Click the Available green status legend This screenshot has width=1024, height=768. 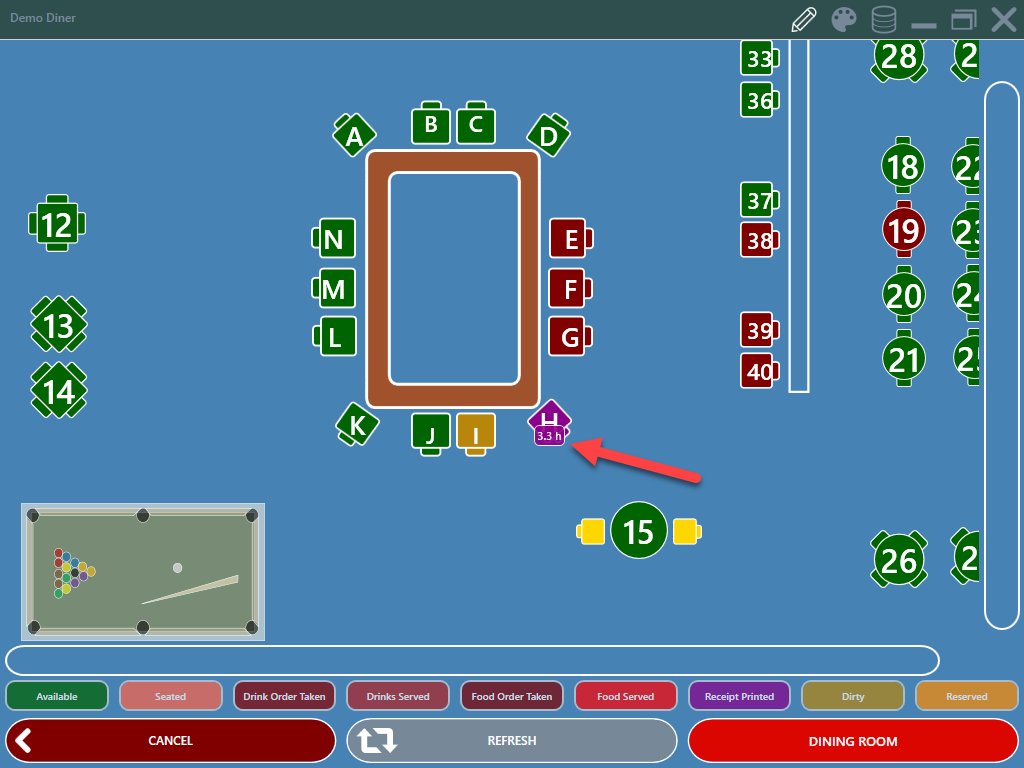(x=57, y=696)
